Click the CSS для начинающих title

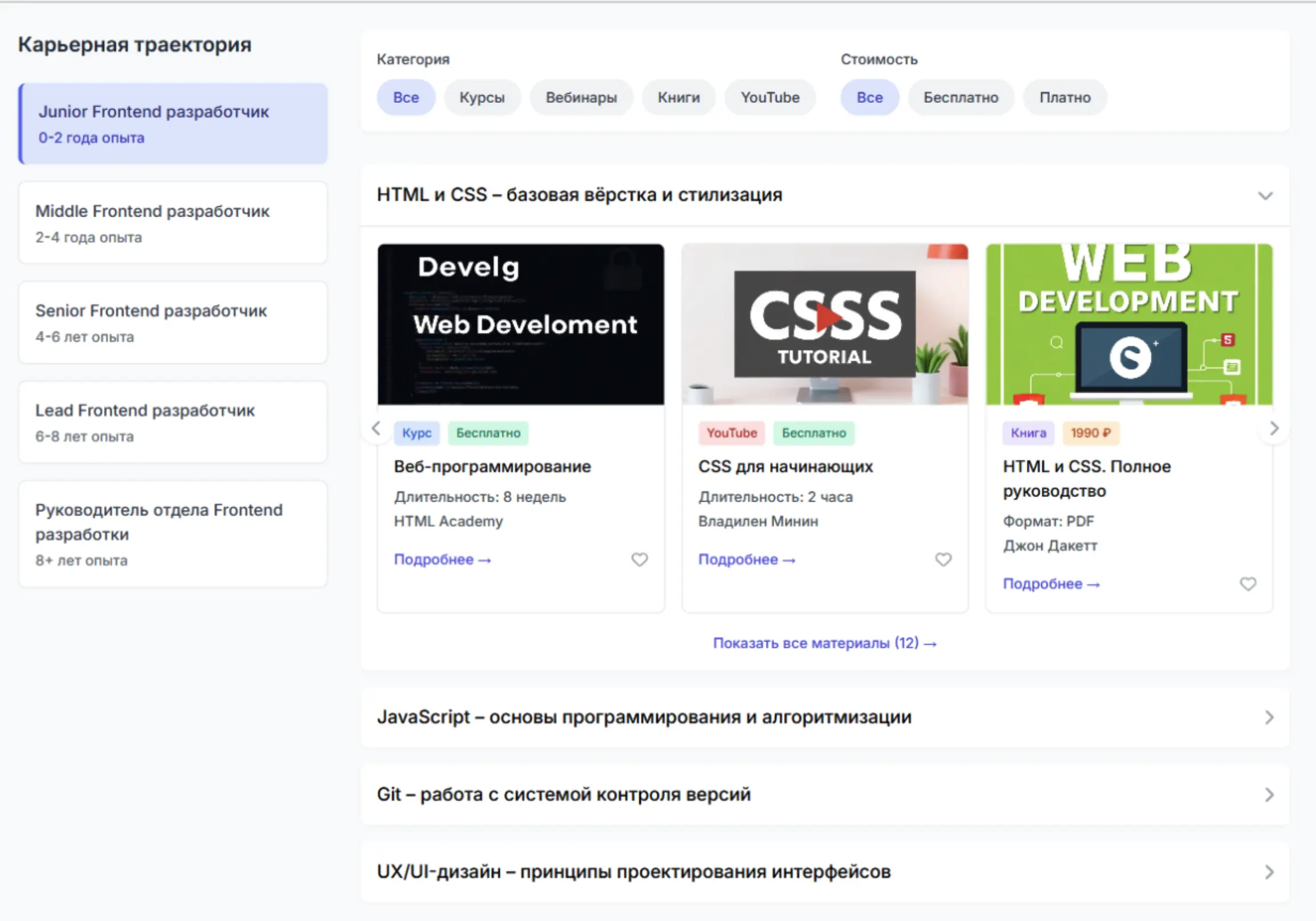pos(785,467)
